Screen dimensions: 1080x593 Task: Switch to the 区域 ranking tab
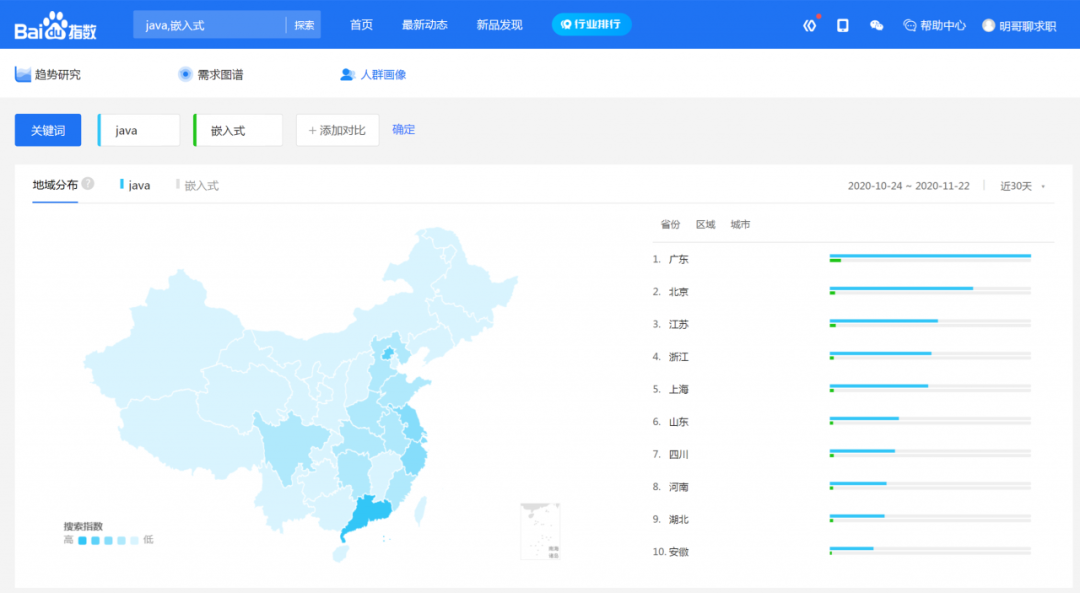point(706,224)
